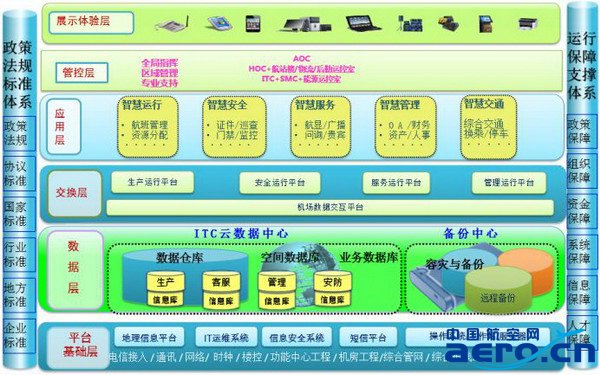Click the 智慧交通 application box
The image size is (600, 375).
(x=489, y=127)
